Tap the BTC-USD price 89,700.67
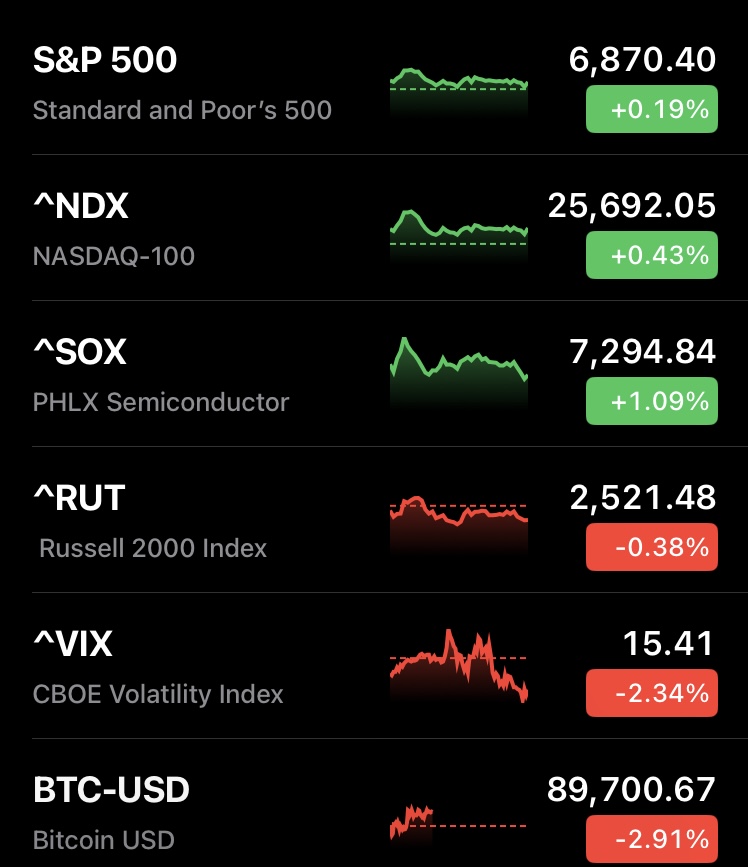Viewport: 748px width, 867px height. coord(631,790)
